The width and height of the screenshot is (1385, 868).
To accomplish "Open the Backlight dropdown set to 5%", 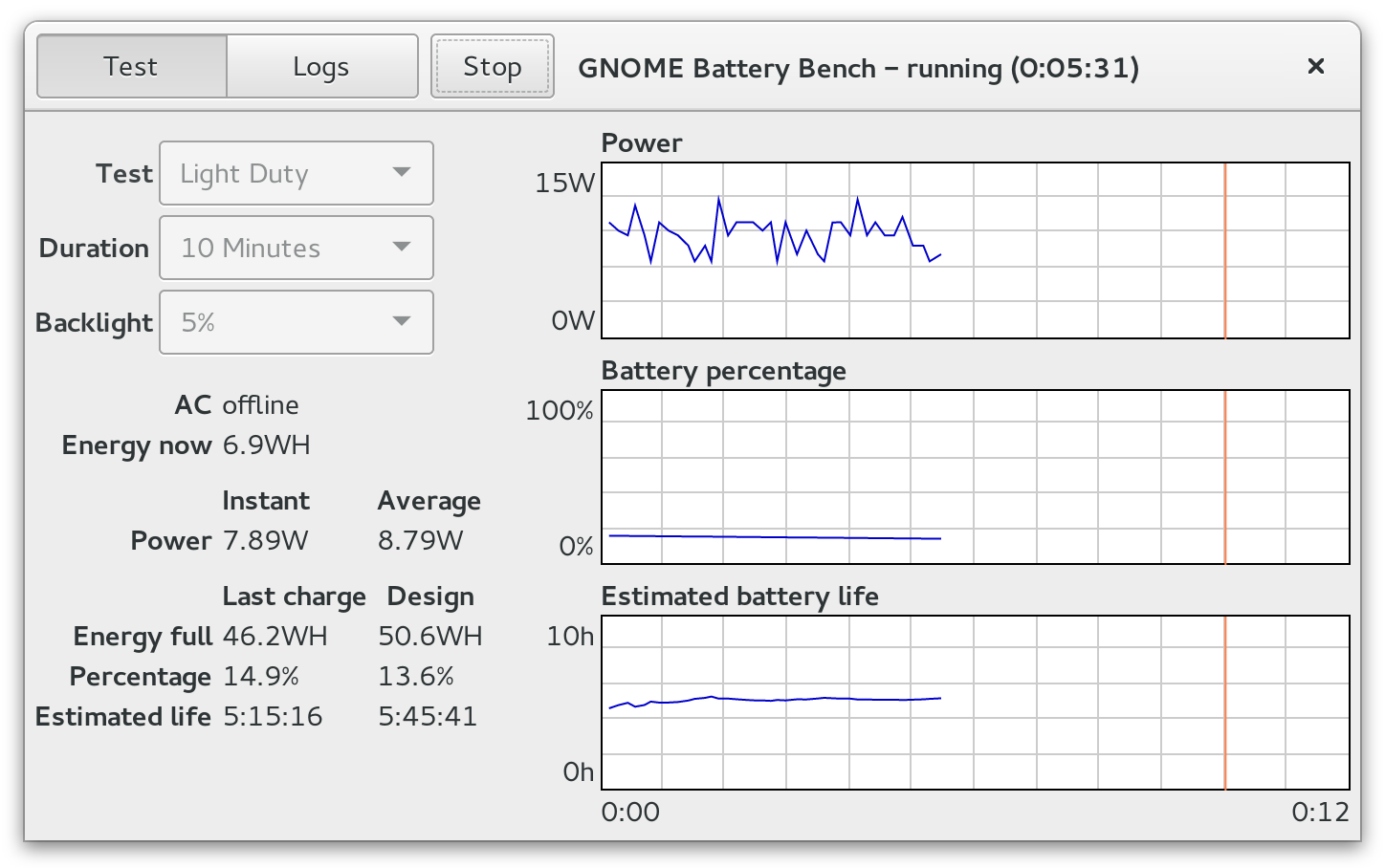I will pos(296,322).
